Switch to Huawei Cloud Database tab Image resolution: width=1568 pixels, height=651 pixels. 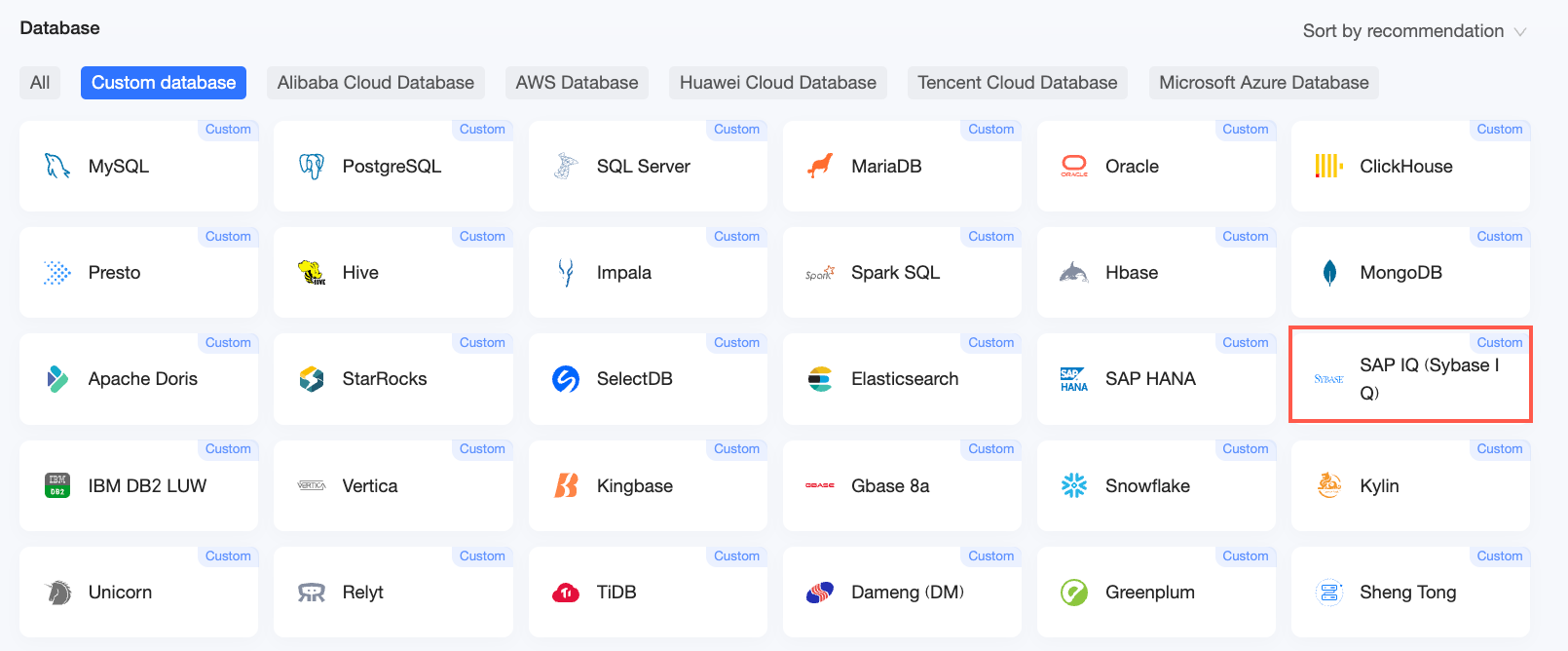coord(778,83)
